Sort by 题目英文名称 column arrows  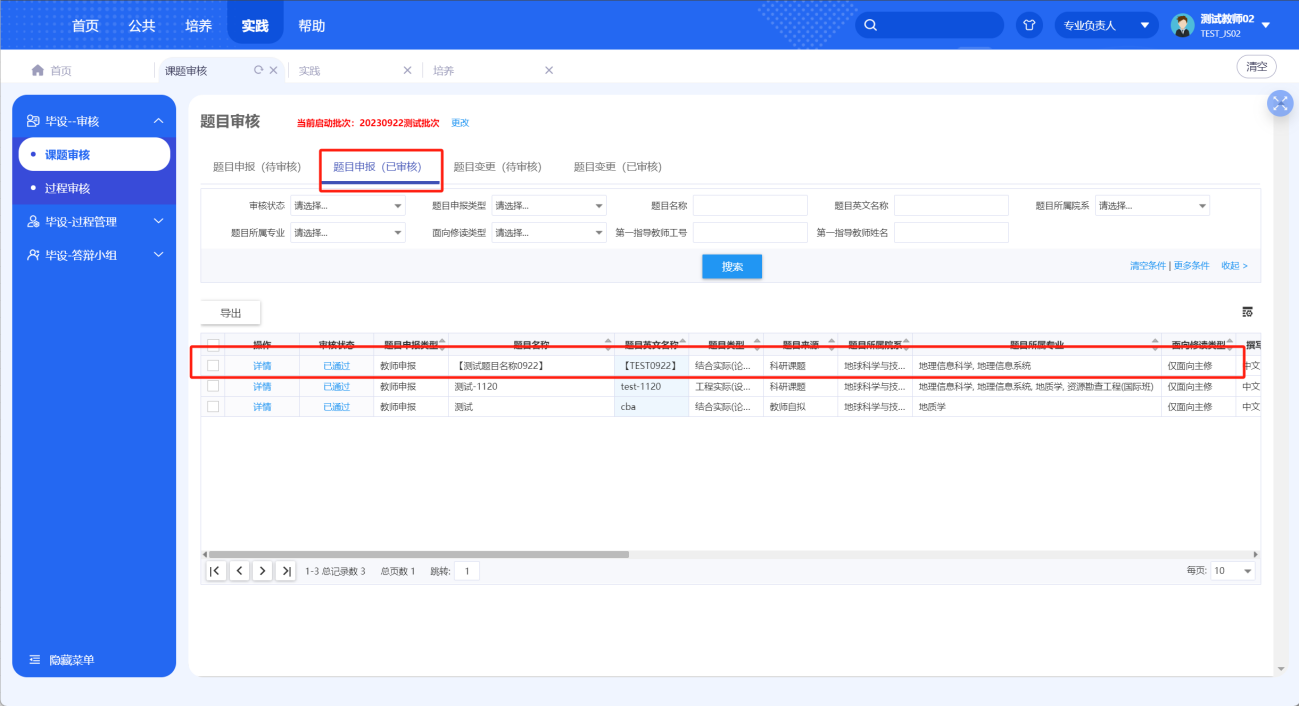(x=682, y=344)
